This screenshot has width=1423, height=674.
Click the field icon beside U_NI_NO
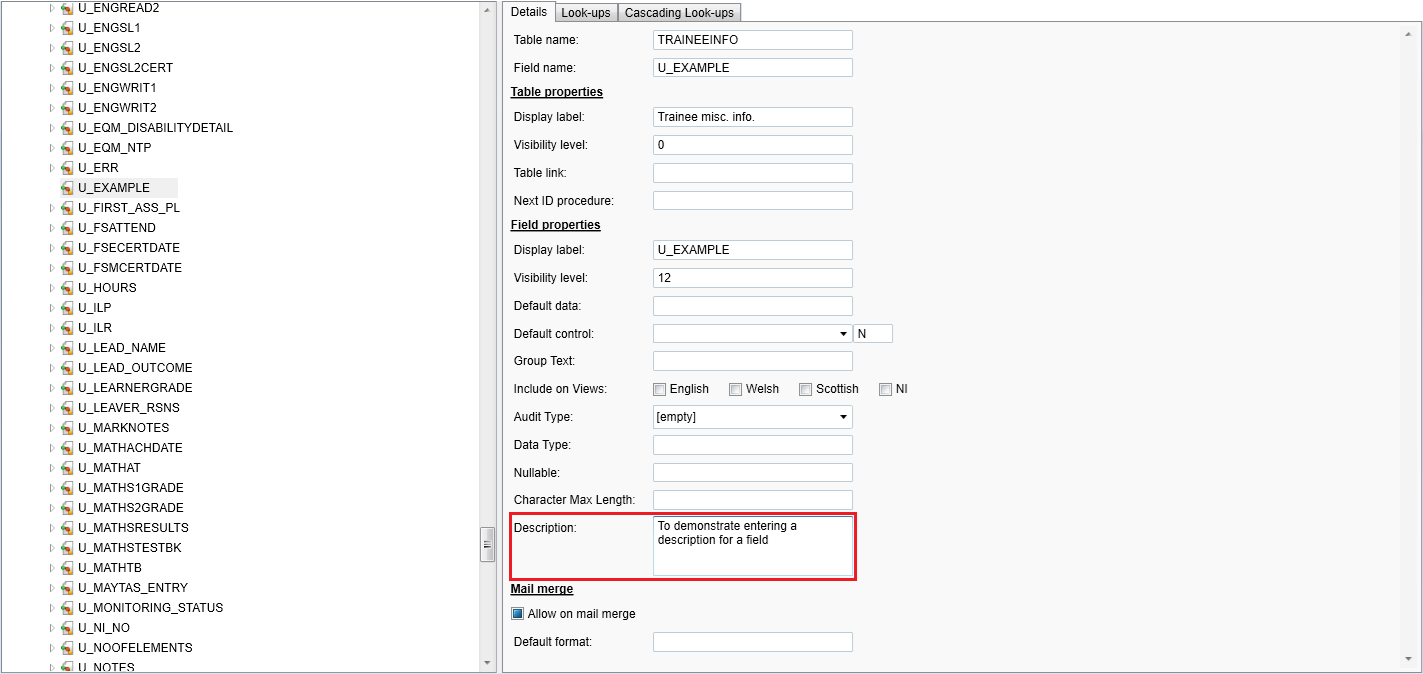point(67,628)
